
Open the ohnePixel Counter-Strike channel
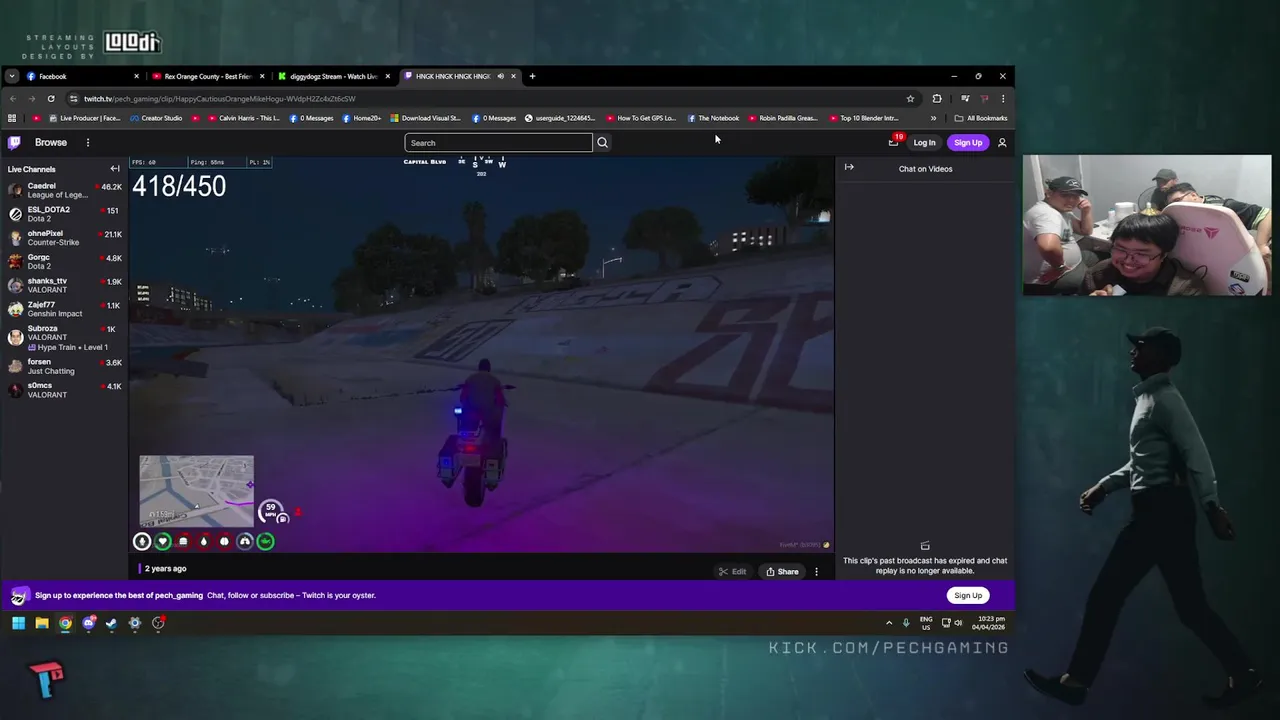click(x=65, y=238)
